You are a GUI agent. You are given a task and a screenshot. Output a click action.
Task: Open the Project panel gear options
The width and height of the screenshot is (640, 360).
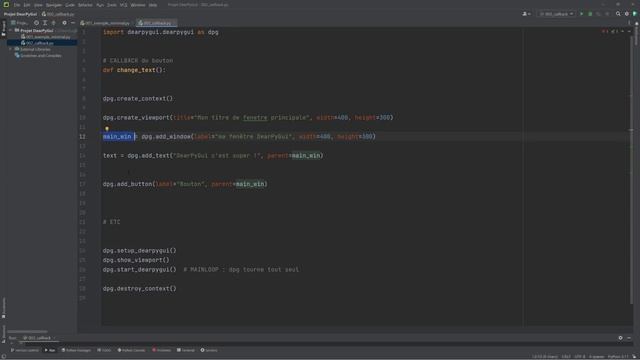pyautogui.click(x=64, y=23)
